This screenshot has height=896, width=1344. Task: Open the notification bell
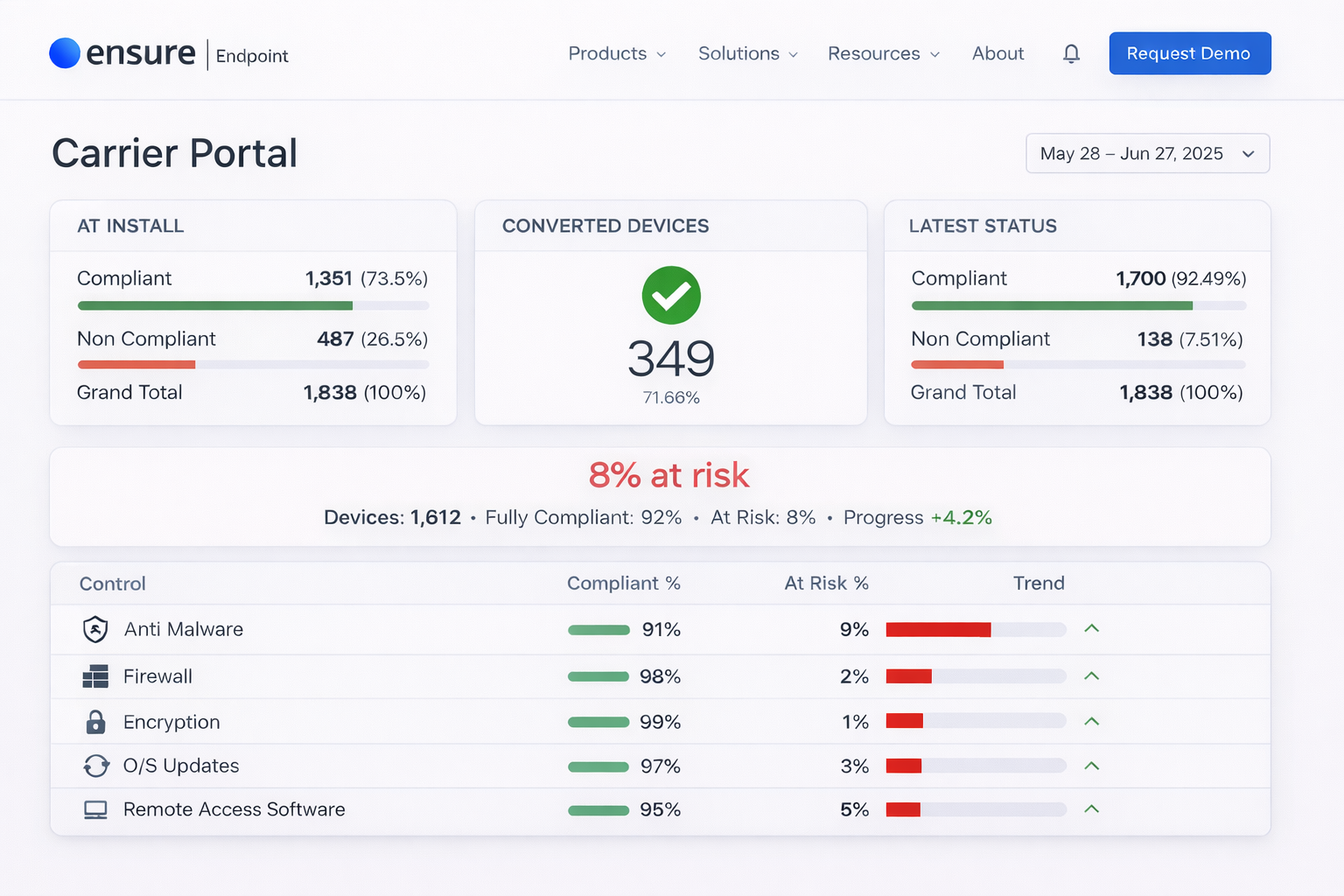tap(1070, 53)
